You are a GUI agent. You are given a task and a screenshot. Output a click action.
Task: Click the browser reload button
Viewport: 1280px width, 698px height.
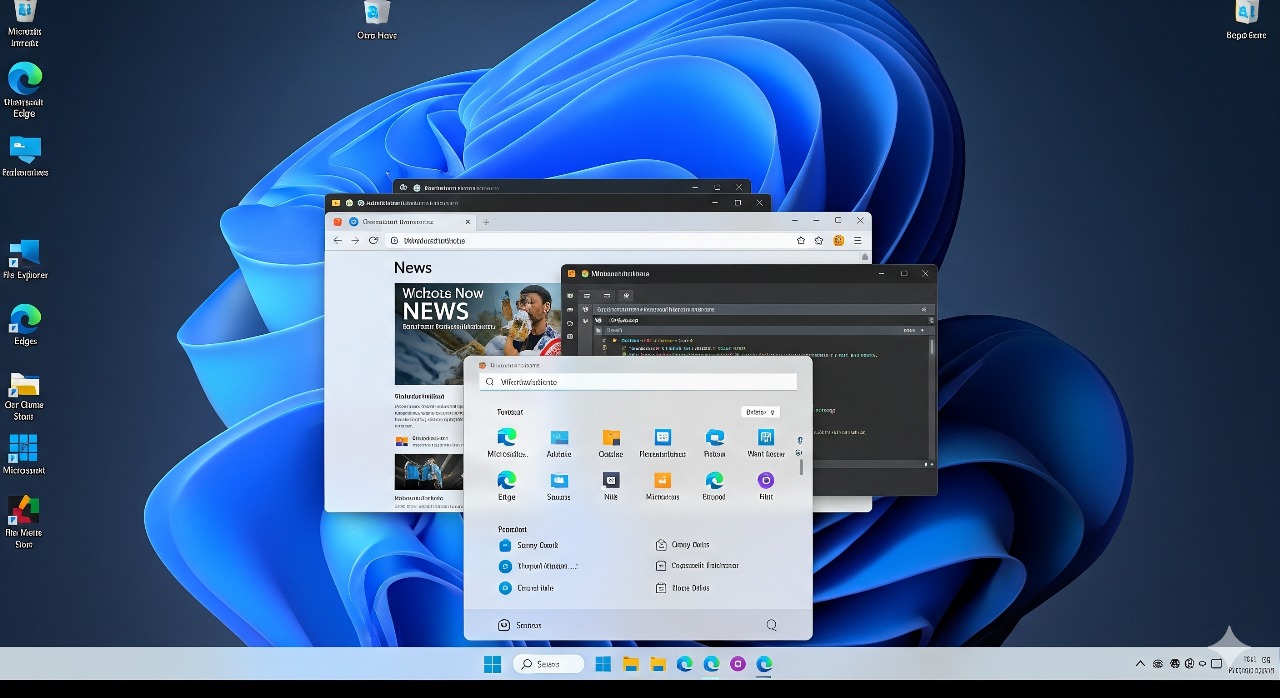(x=373, y=240)
